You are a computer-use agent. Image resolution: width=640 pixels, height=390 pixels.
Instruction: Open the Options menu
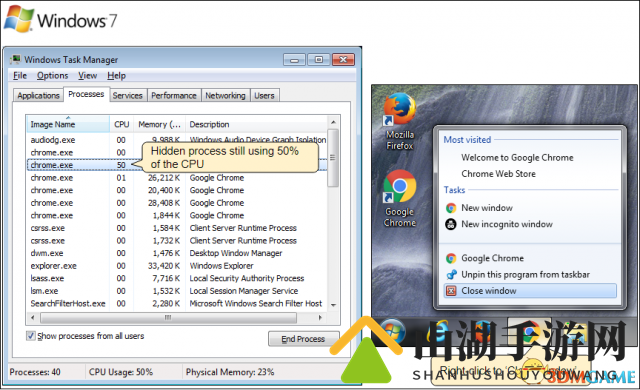coord(52,75)
